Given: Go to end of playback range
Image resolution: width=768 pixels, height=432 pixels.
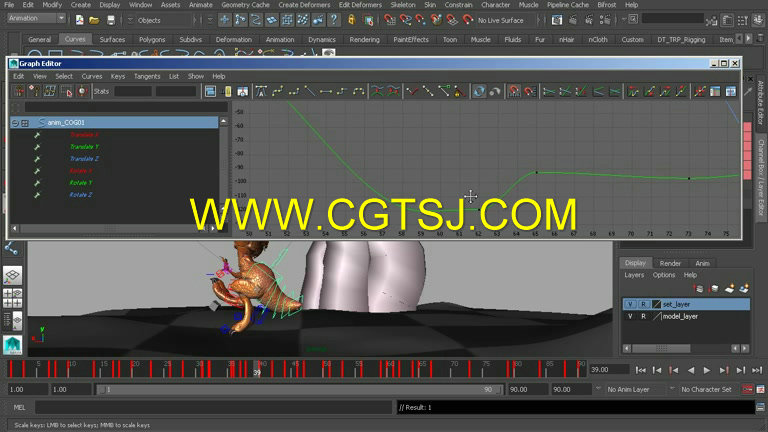Looking at the screenshot, I should 757,370.
